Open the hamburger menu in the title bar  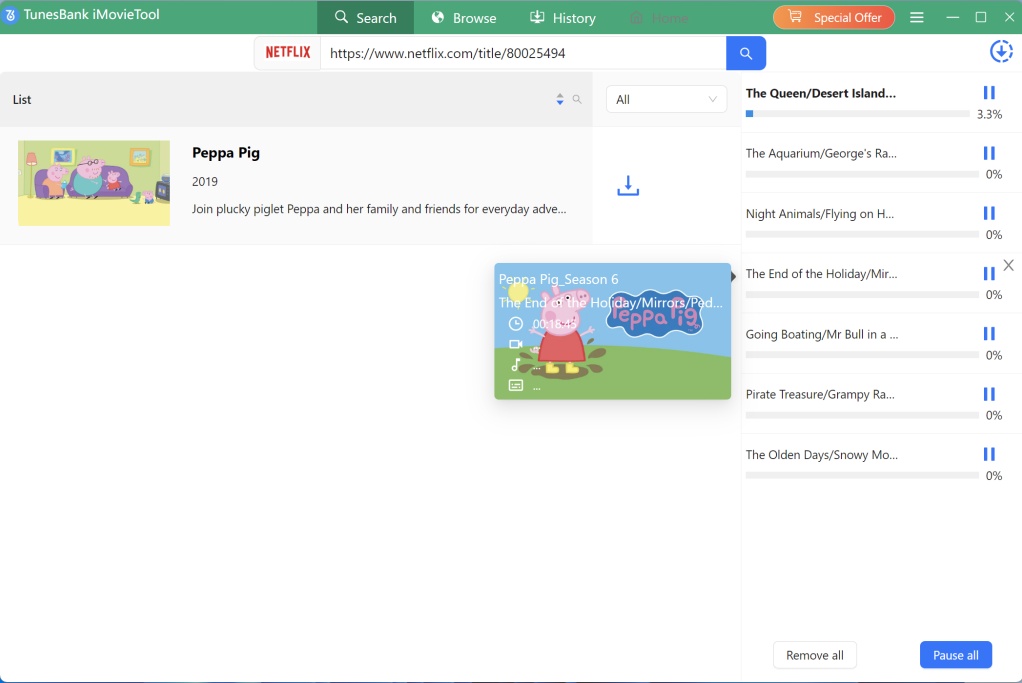point(916,17)
